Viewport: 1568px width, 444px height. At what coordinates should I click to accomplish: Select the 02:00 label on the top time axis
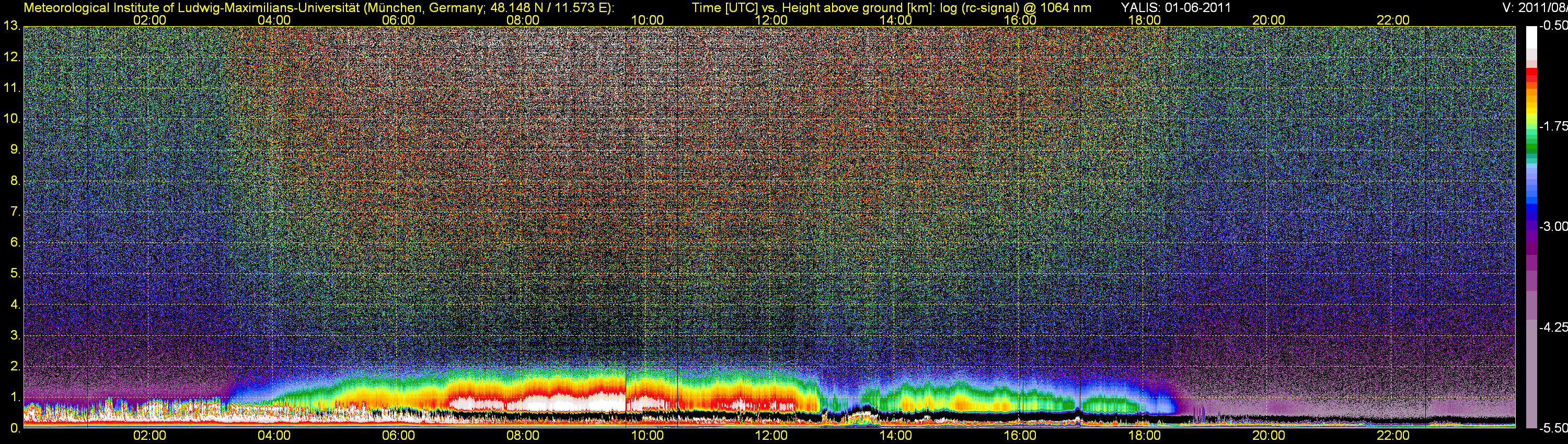(149, 20)
